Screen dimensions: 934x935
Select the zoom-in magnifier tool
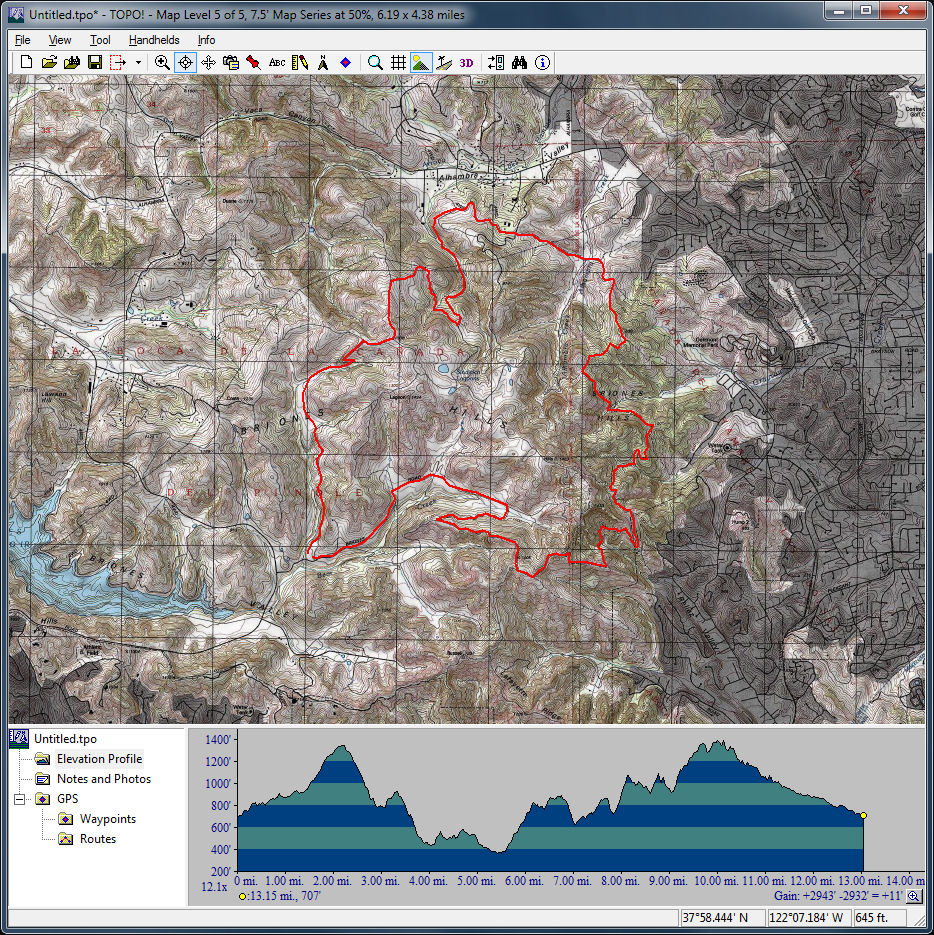click(x=162, y=62)
